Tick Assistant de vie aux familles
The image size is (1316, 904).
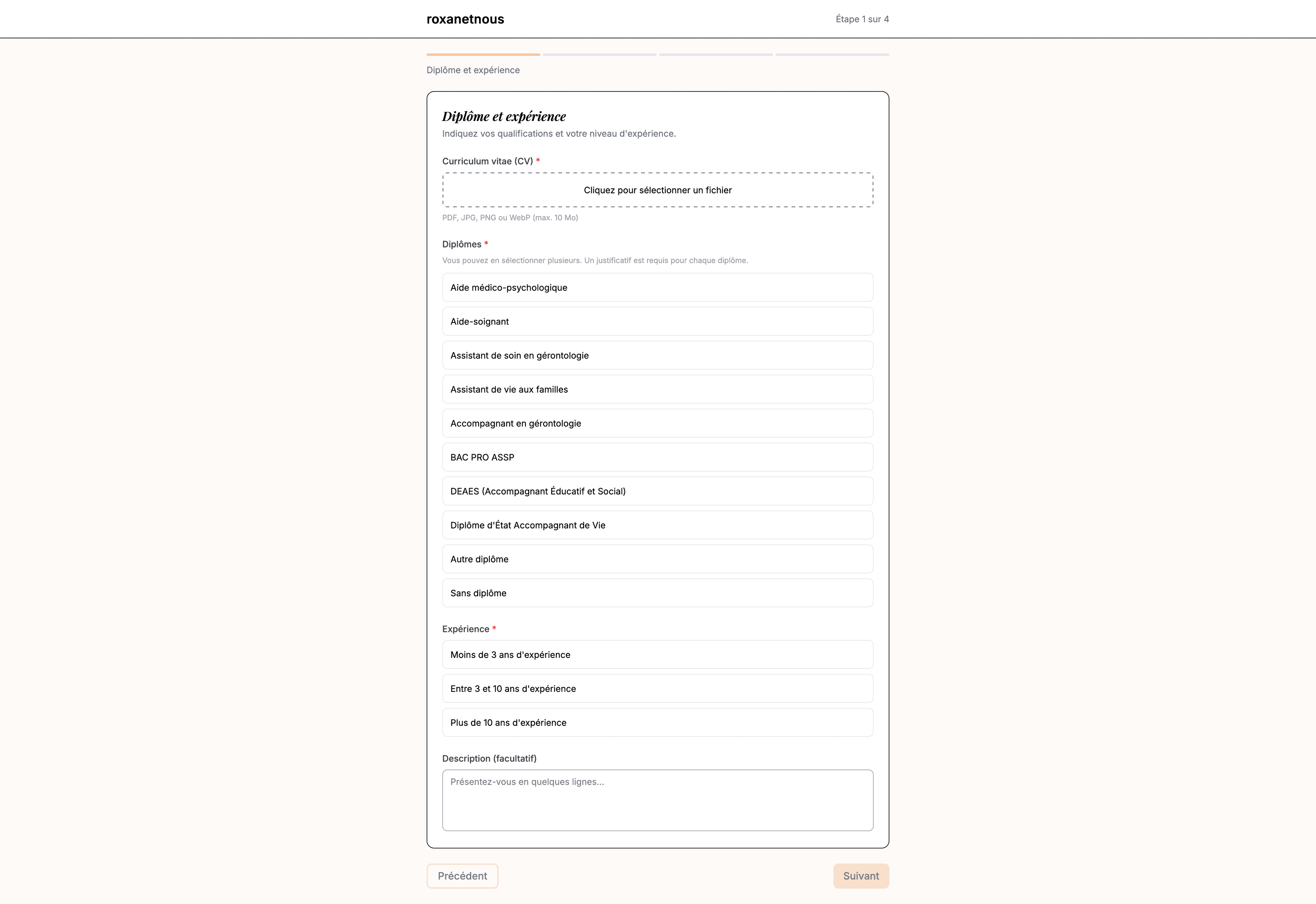tap(658, 389)
